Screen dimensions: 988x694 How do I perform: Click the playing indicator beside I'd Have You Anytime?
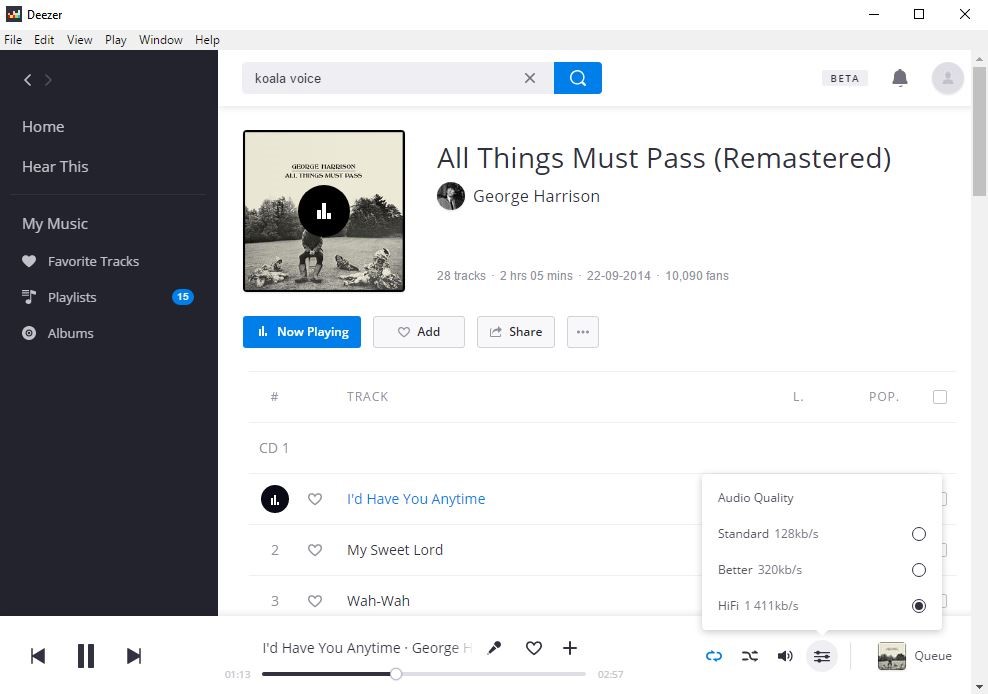point(275,499)
